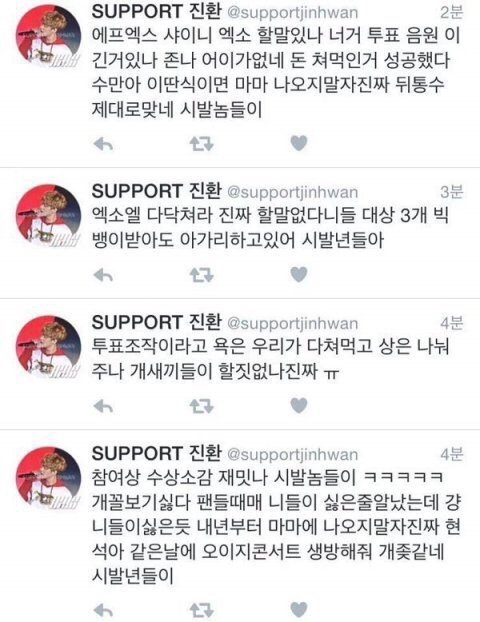Reply to the tweet posted 3분 ago

pyautogui.click(x=103, y=275)
